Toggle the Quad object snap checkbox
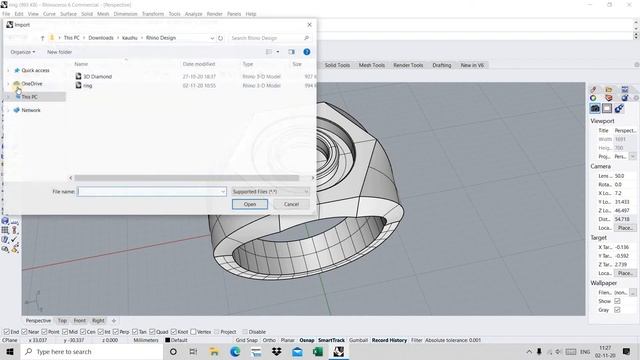Screen dimensions: 640x360 [152, 332]
